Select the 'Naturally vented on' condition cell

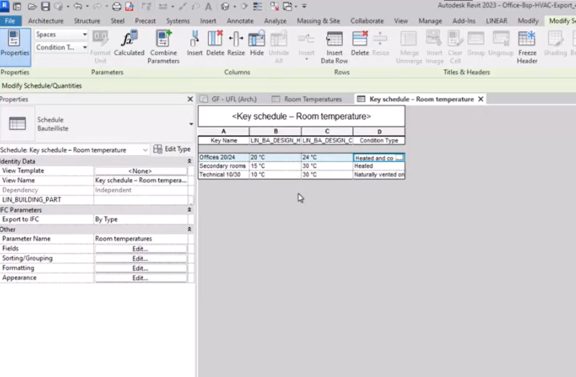(379, 175)
